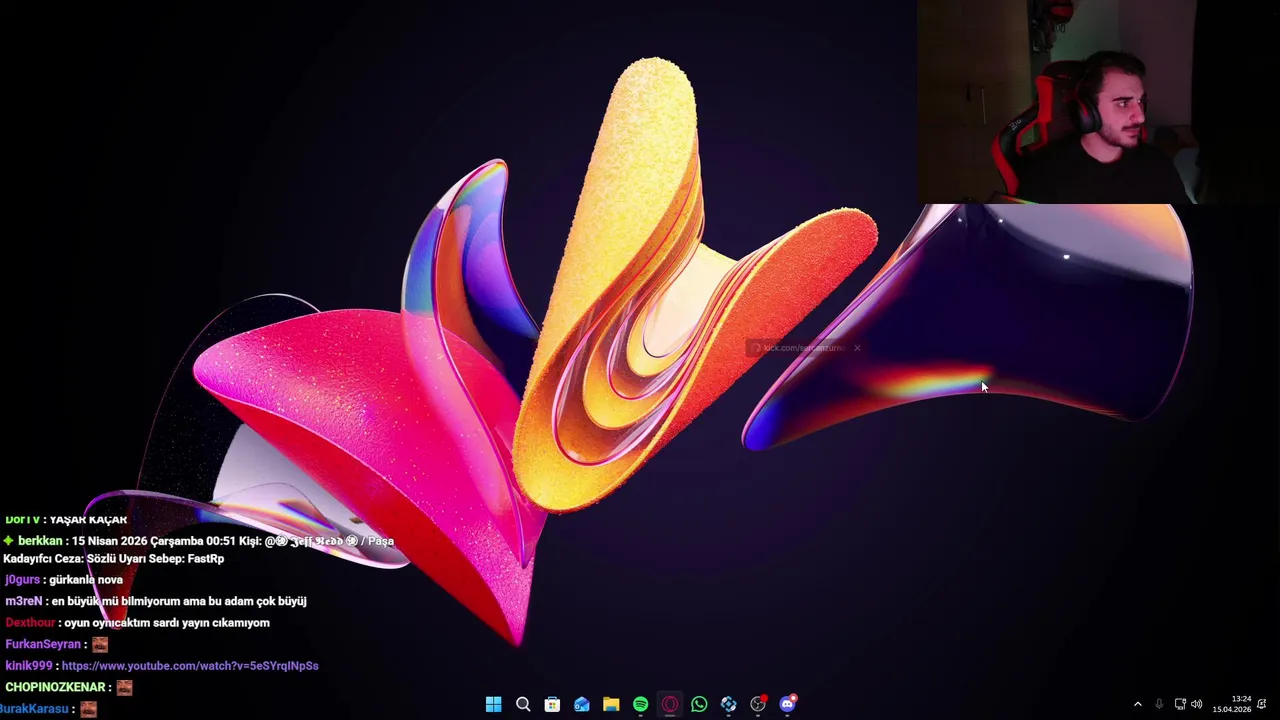Click chat message 'gürkanla nova'
This screenshot has width=1280, height=720.
tap(86, 580)
